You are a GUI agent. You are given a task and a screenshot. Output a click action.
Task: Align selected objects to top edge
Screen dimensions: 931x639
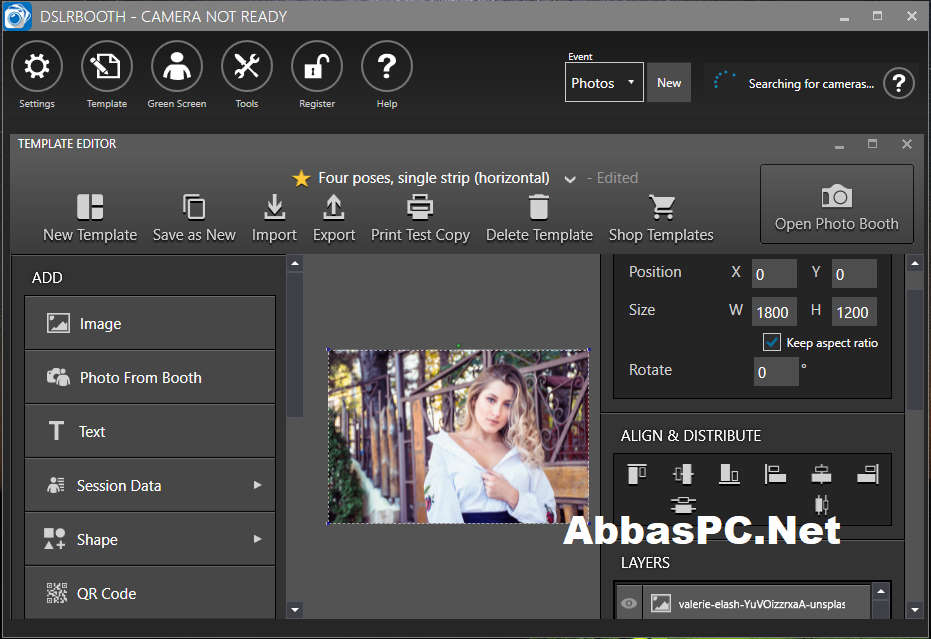click(x=637, y=474)
